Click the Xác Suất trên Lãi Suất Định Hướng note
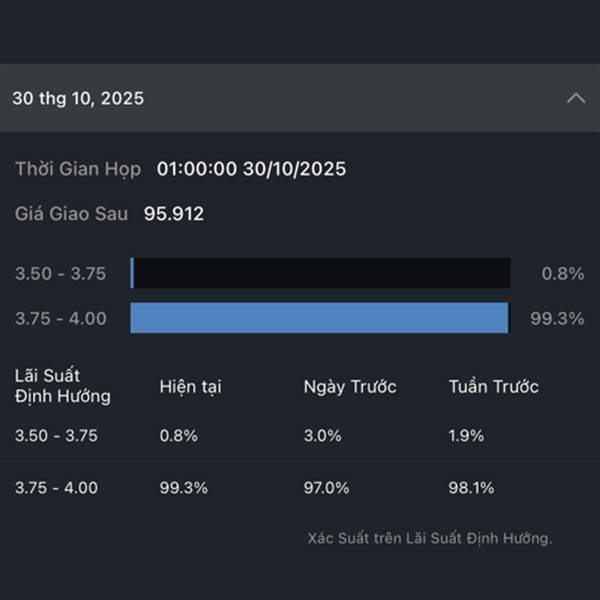 pos(430,538)
